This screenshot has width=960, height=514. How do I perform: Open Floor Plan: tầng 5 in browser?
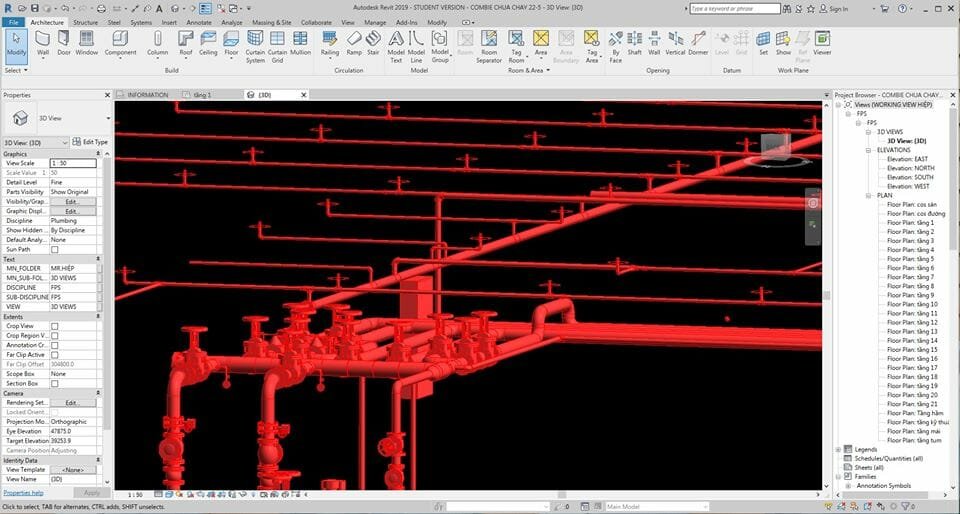click(909, 259)
